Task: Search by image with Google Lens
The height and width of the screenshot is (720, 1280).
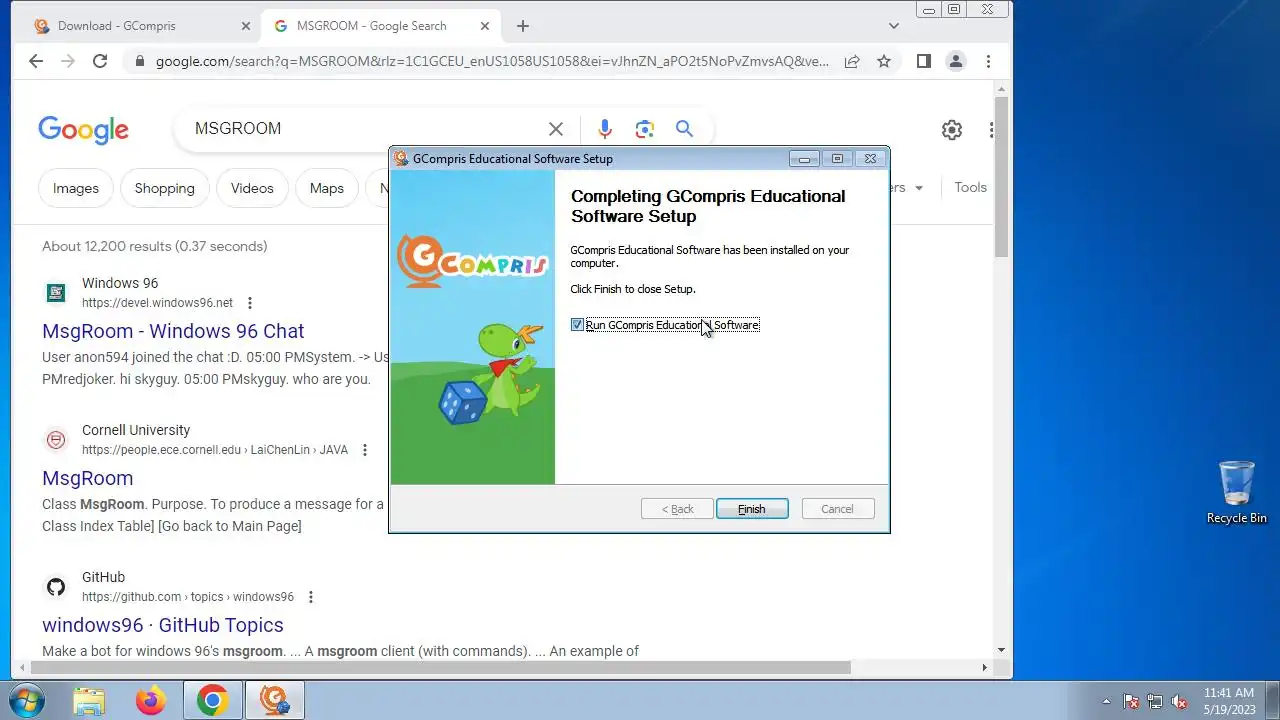Action: tap(645, 129)
